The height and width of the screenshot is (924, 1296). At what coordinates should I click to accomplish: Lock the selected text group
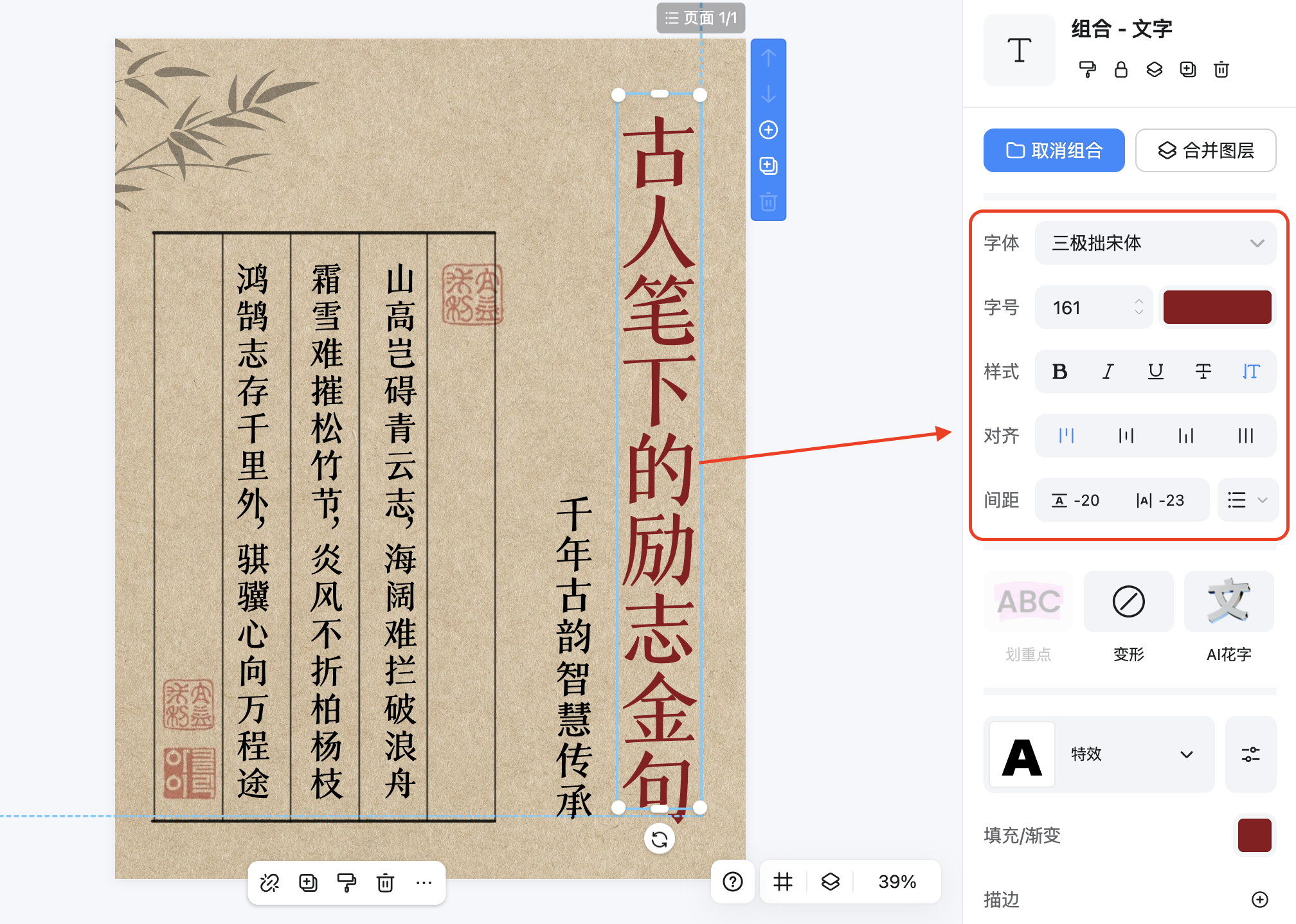[x=1121, y=70]
